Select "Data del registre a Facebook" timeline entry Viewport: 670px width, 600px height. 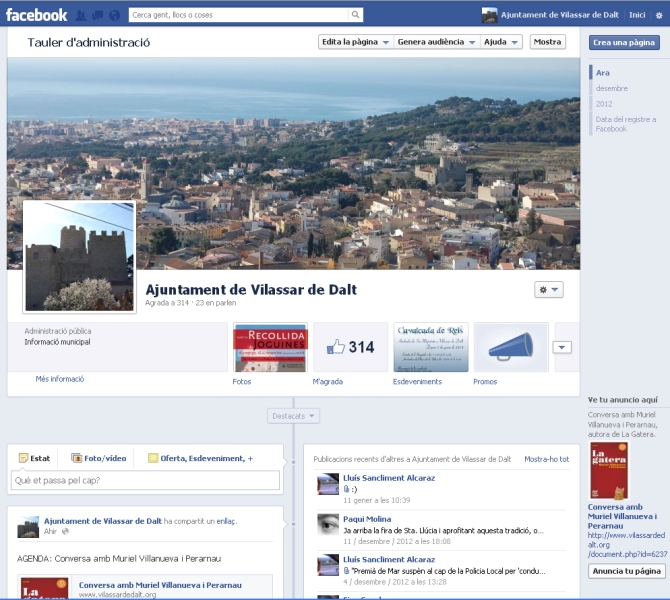point(626,124)
